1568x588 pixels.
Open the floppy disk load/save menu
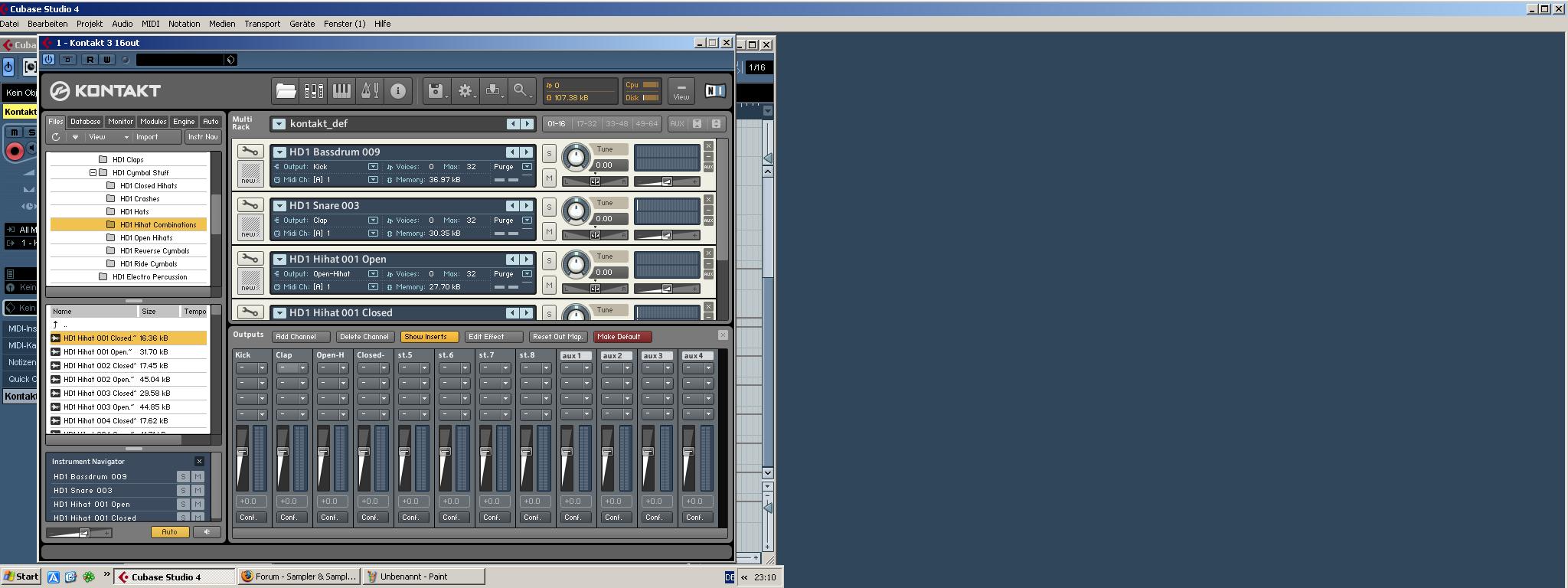pyautogui.click(x=436, y=91)
